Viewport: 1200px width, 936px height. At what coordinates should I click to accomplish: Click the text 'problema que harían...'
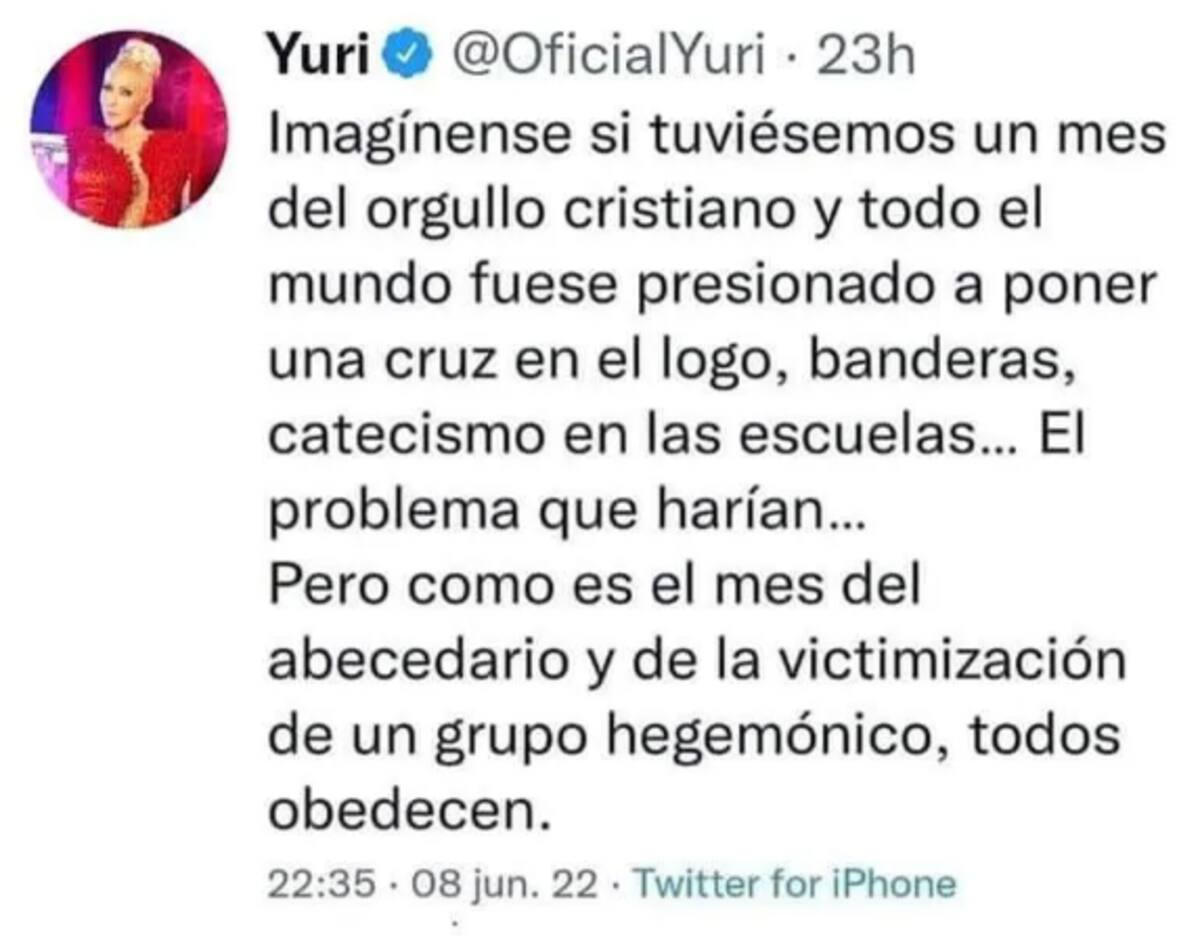coord(562,512)
